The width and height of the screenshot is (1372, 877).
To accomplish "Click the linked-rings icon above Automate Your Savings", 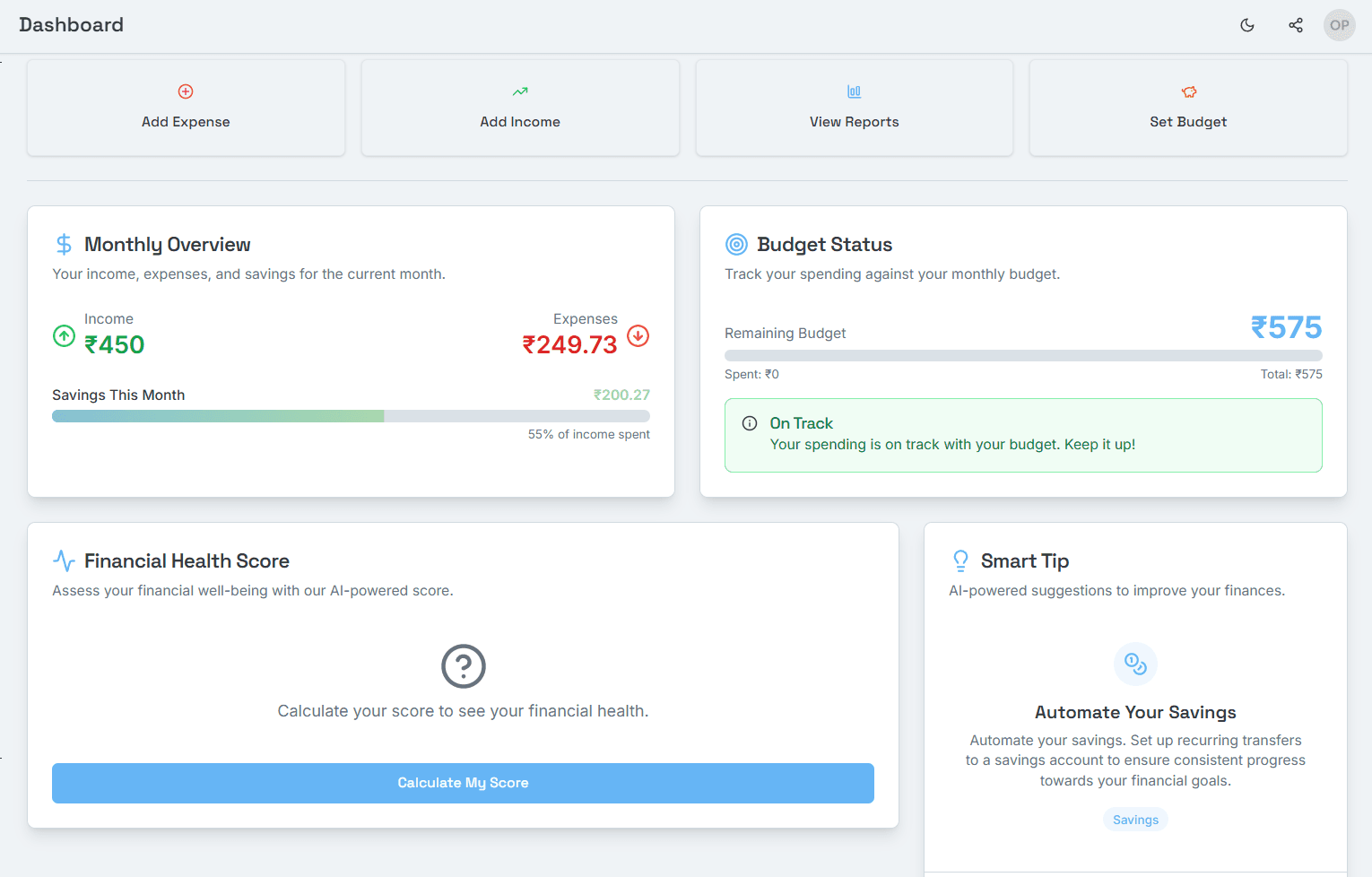I will tap(1135, 664).
